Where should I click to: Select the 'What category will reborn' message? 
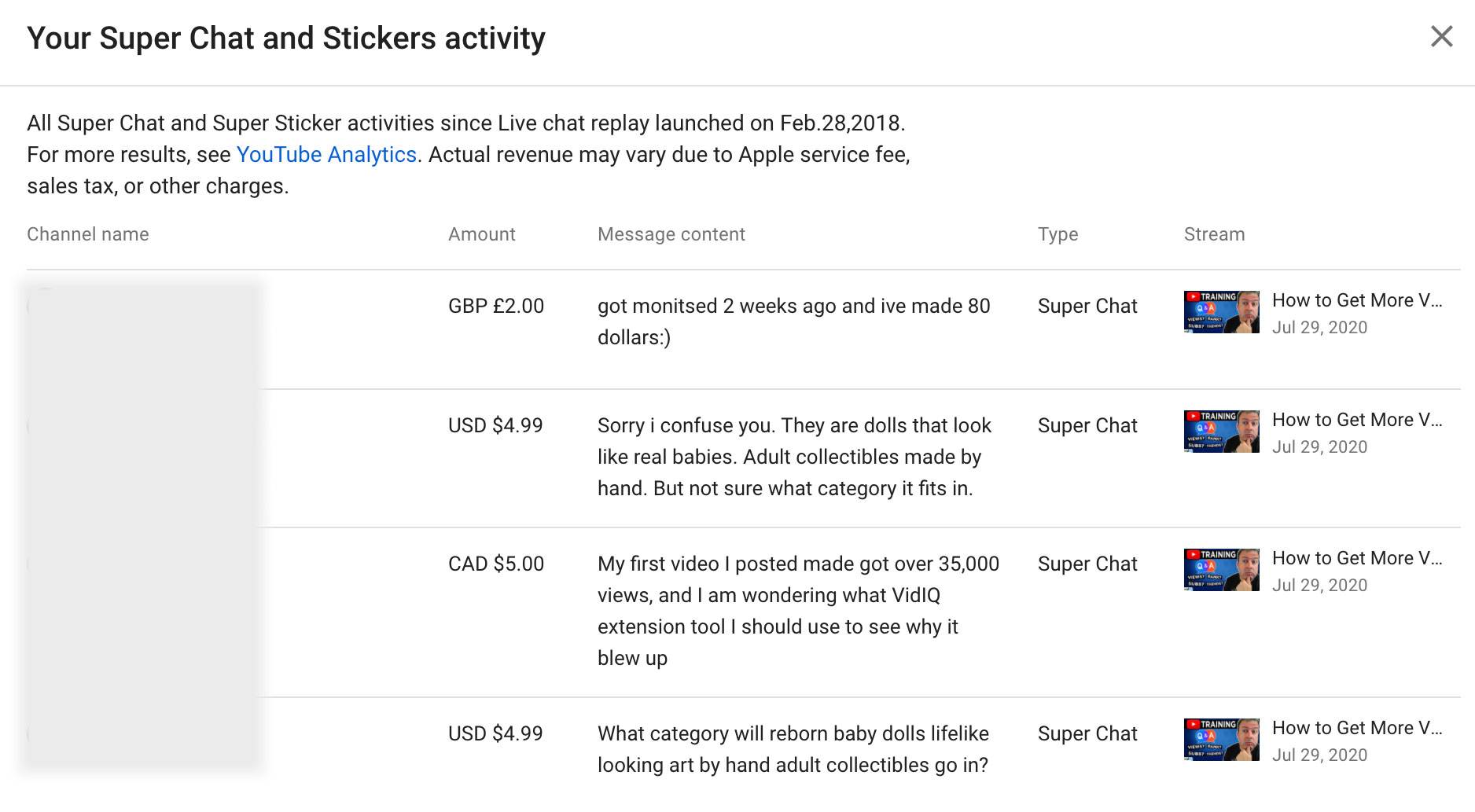point(793,749)
